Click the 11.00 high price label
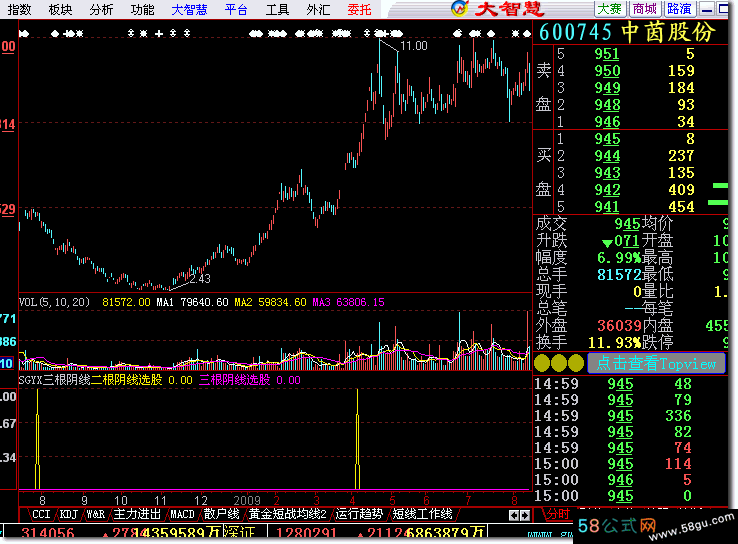Viewport: 738px width, 544px height. point(414,46)
